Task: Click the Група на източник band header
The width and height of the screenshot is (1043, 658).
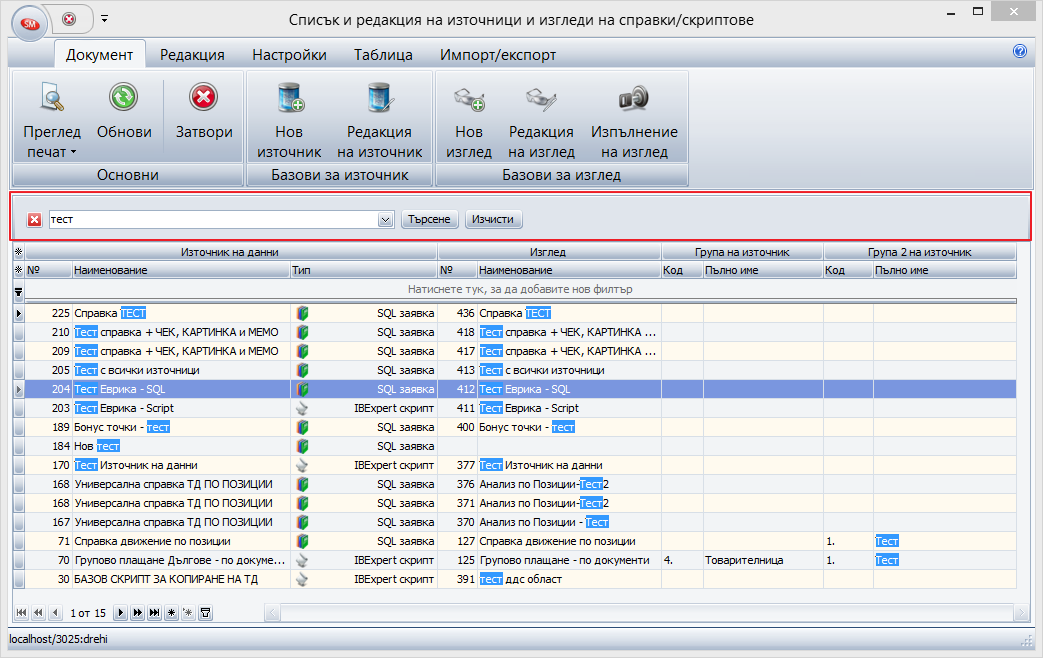Action: 742,252
